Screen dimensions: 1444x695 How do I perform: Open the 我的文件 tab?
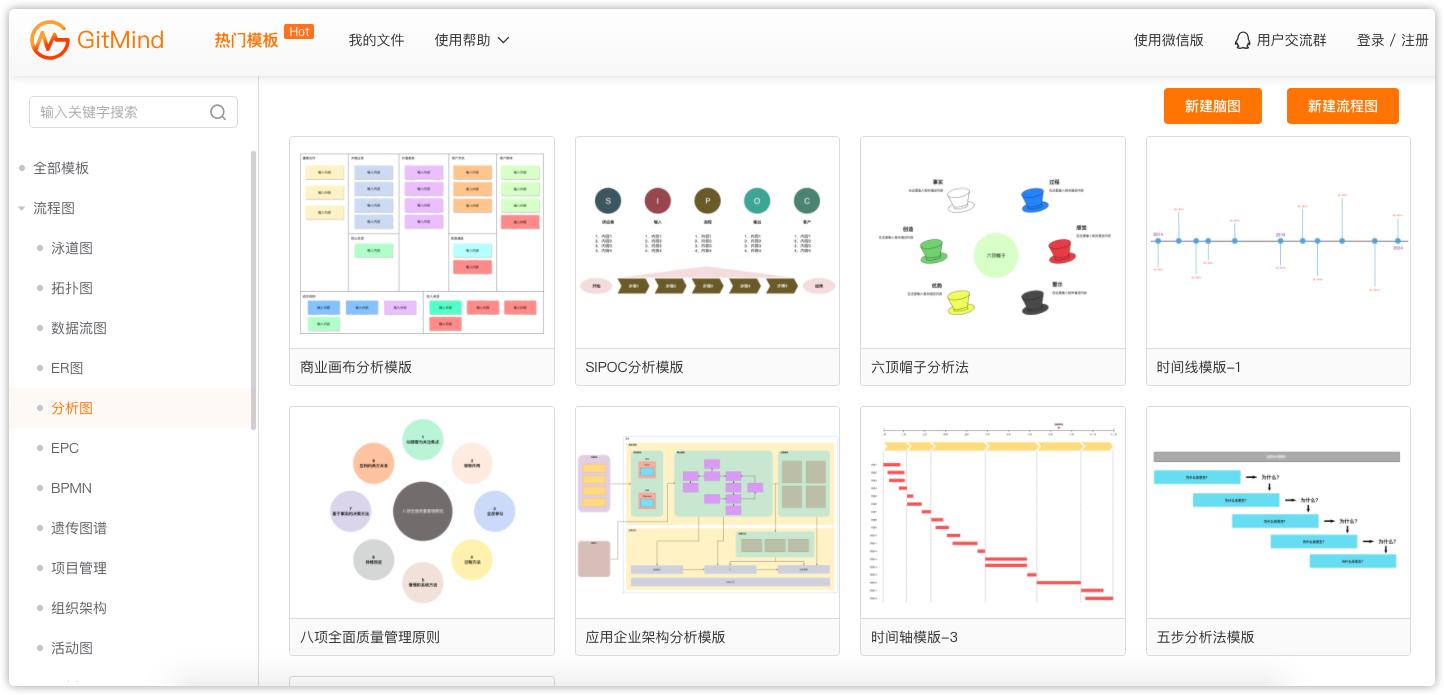(375, 40)
